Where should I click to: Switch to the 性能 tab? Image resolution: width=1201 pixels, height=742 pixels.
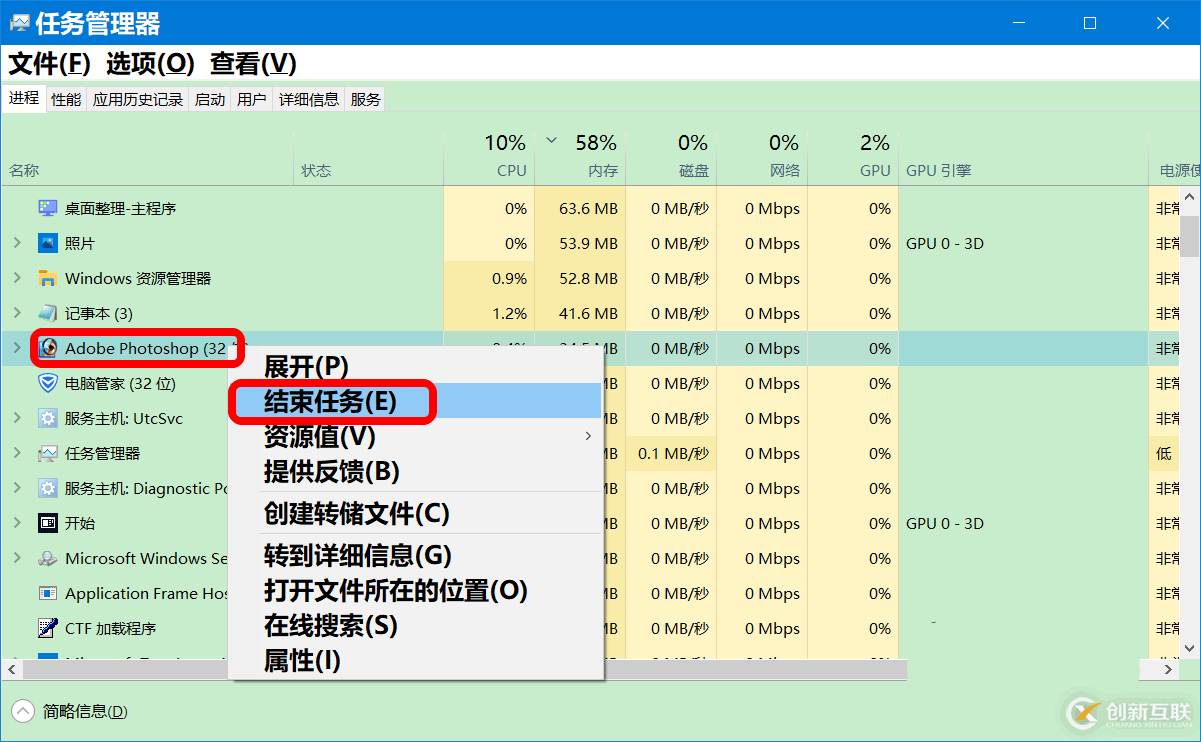pyautogui.click(x=65, y=98)
